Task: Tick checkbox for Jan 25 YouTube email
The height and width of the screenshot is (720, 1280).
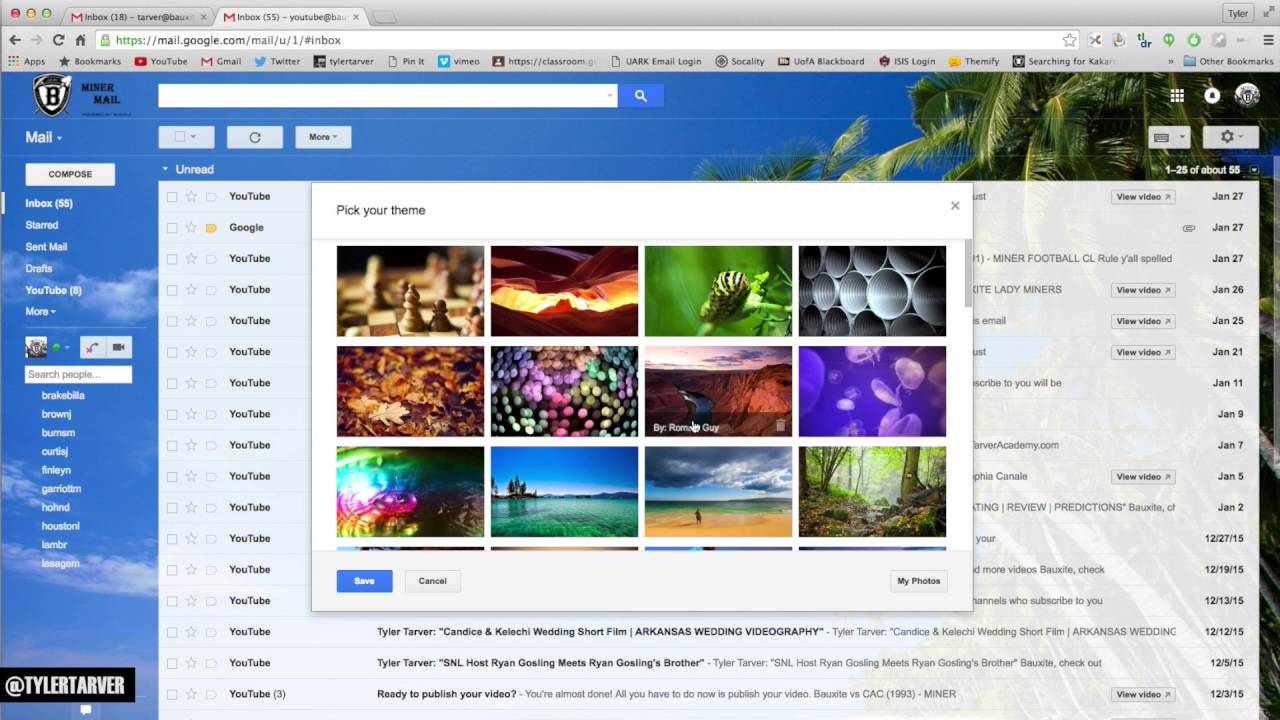Action: (x=172, y=321)
